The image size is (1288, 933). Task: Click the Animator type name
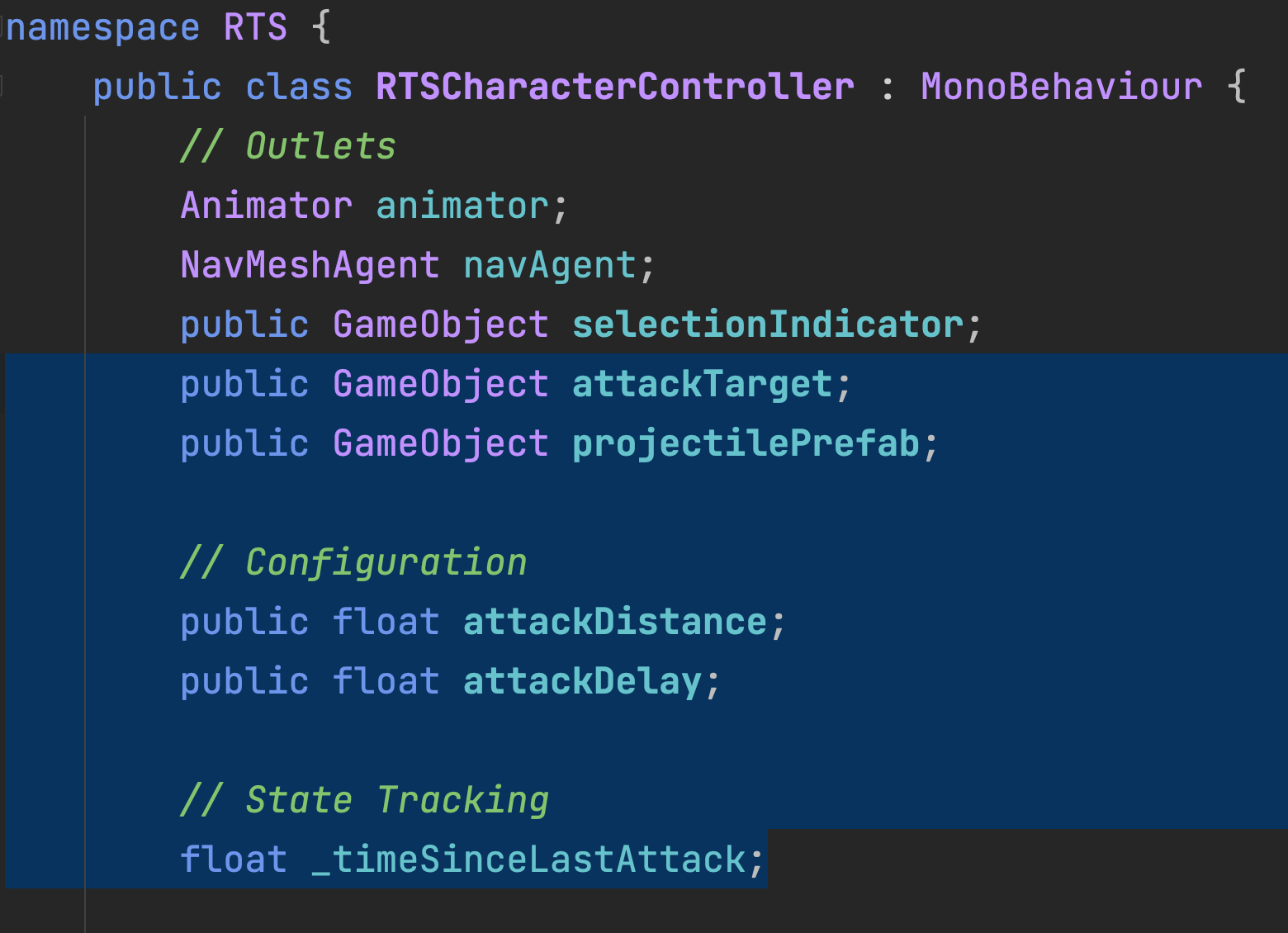[x=266, y=206]
